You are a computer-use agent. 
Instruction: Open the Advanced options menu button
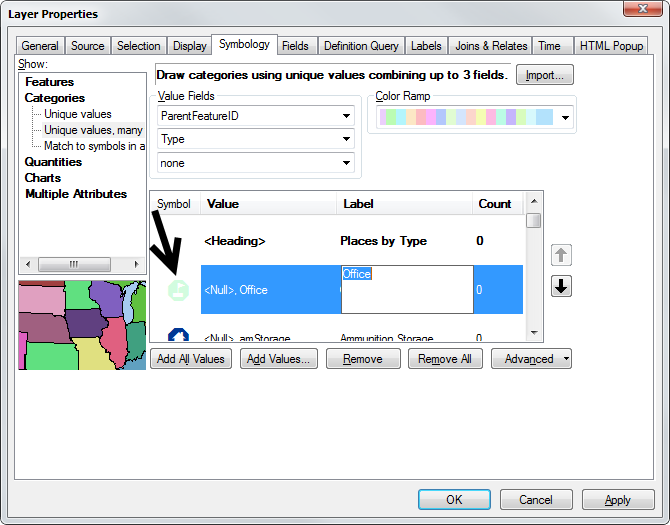[531, 359]
